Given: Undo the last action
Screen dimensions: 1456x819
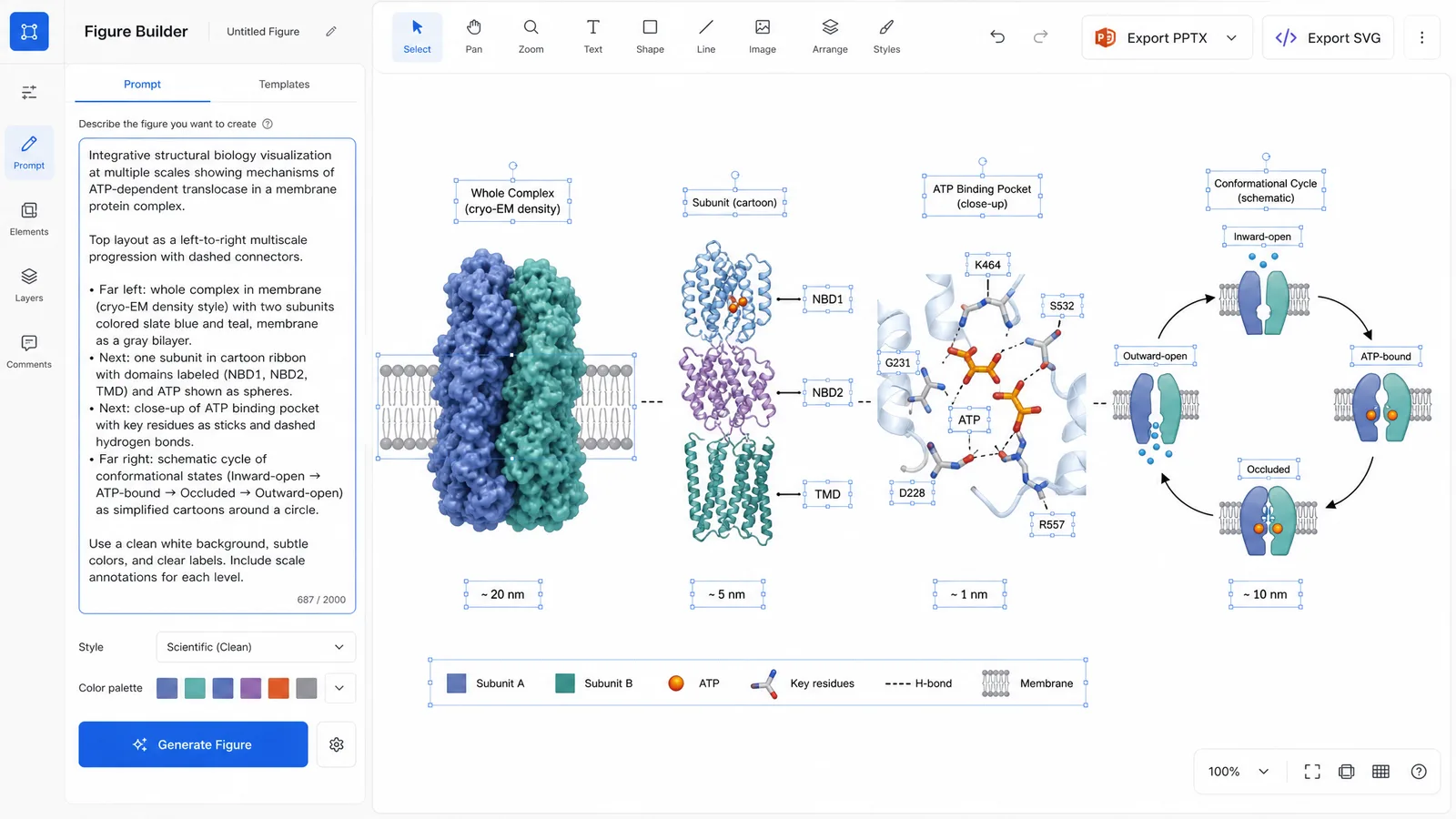Looking at the screenshot, I should [x=997, y=36].
